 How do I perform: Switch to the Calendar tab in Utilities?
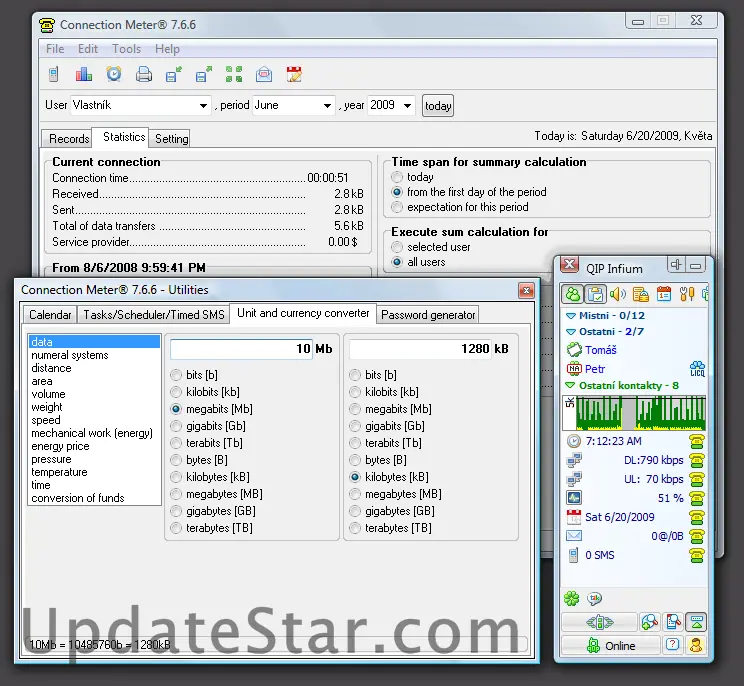pos(50,315)
